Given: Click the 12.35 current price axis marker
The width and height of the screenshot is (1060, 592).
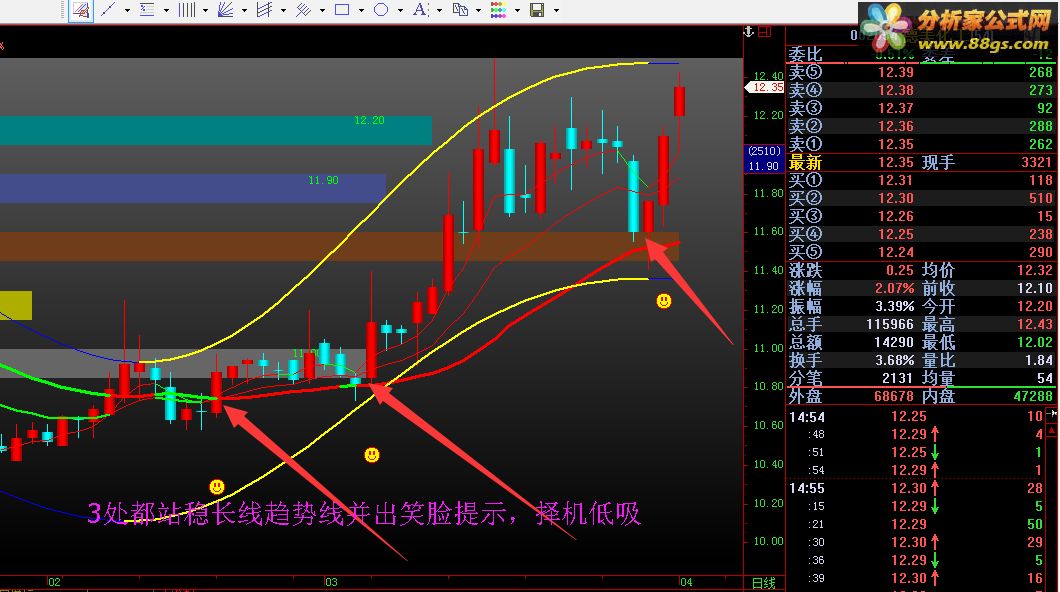Looking at the screenshot, I should click(765, 87).
